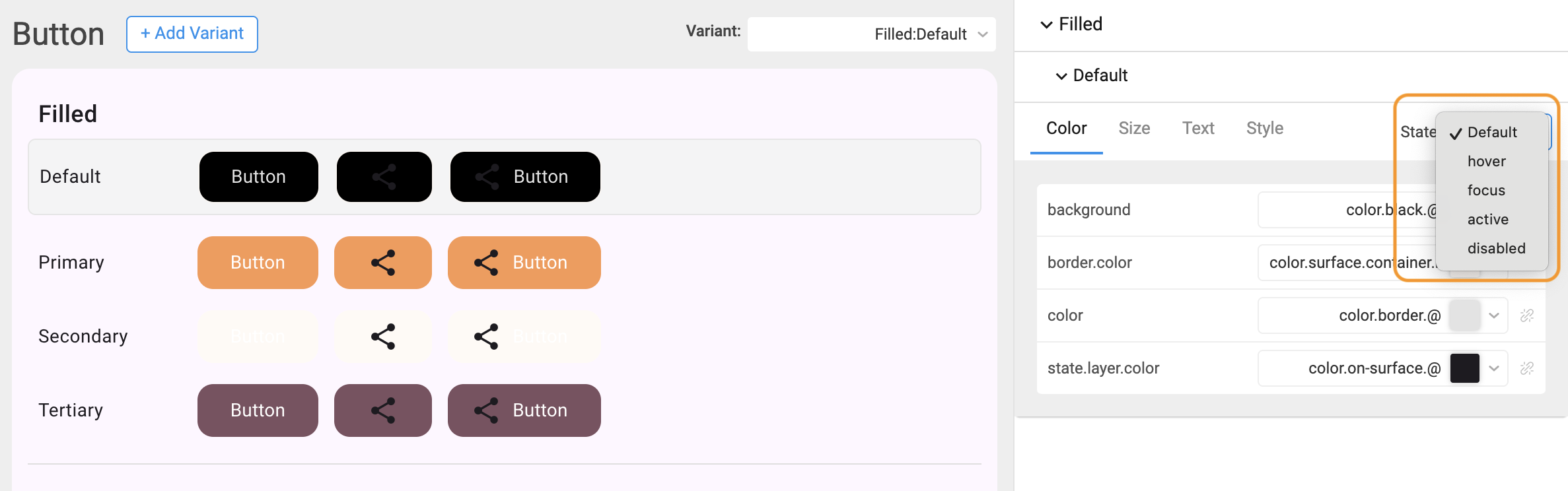Click the Default black icon-only share button
The width and height of the screenshot is (1568, 491).
point(384,177)
